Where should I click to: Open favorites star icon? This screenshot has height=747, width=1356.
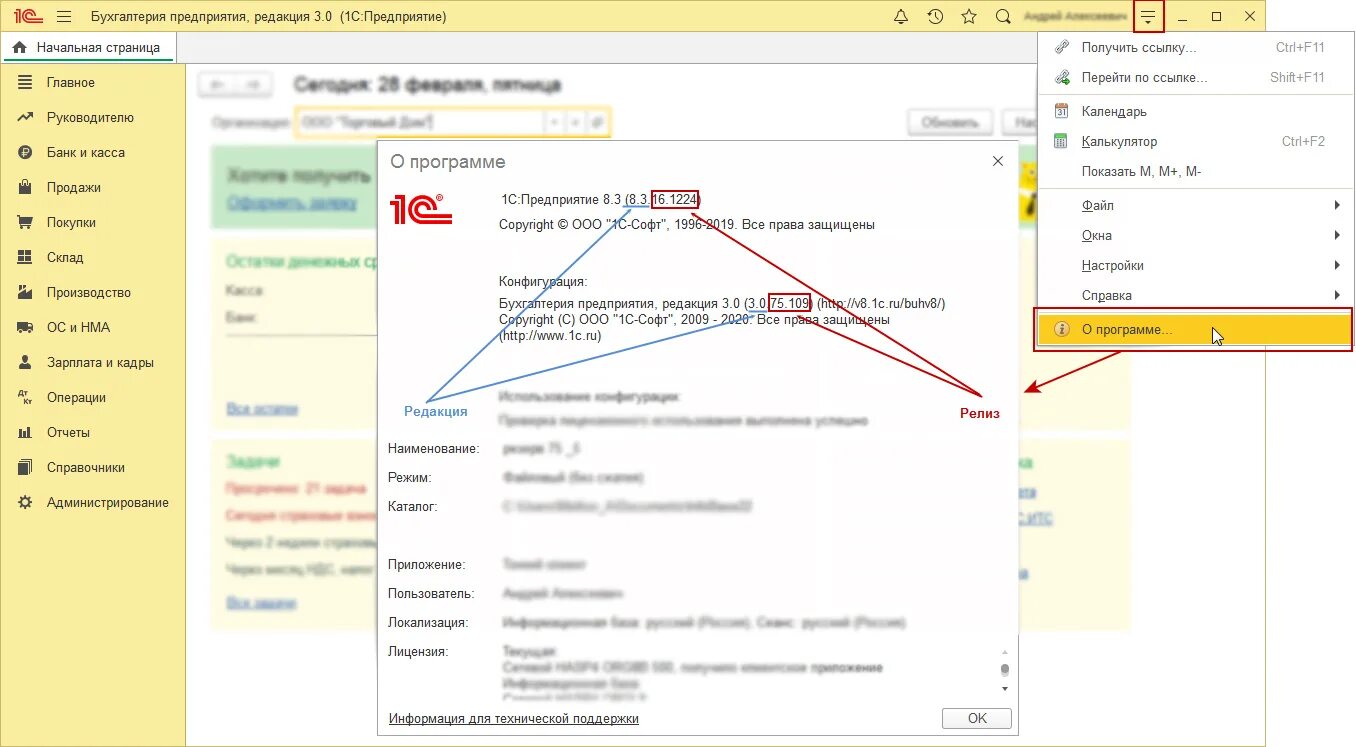pyautogui.click(x=969, y=17)
